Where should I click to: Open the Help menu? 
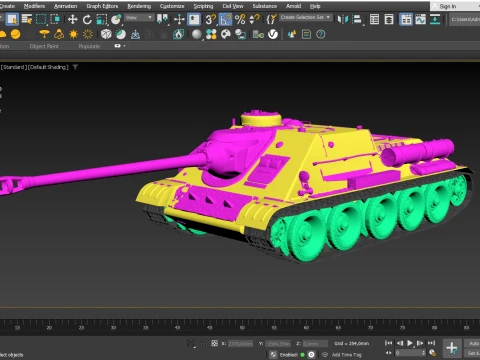[x=315, y=6]
